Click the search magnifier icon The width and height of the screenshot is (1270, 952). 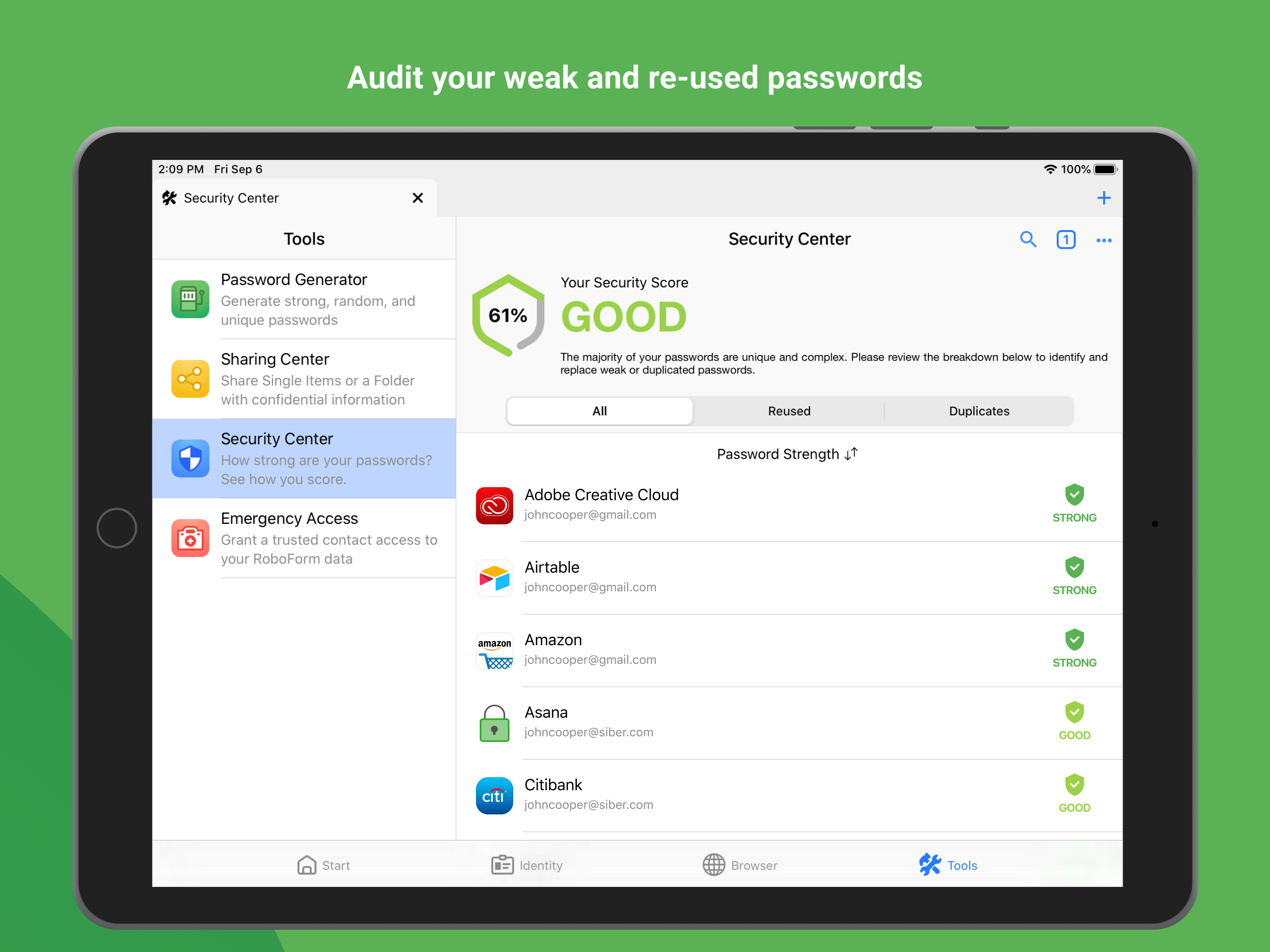pyautogui.click(x=1028, y=239)
